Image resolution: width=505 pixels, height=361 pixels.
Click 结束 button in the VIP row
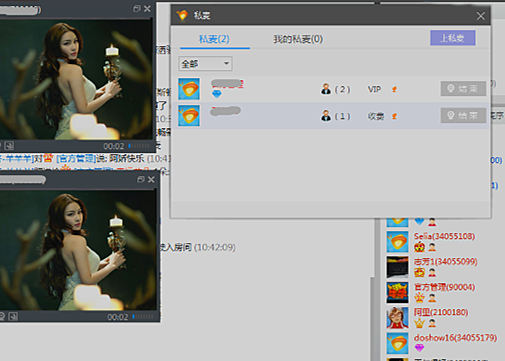[x=463, y=89]
